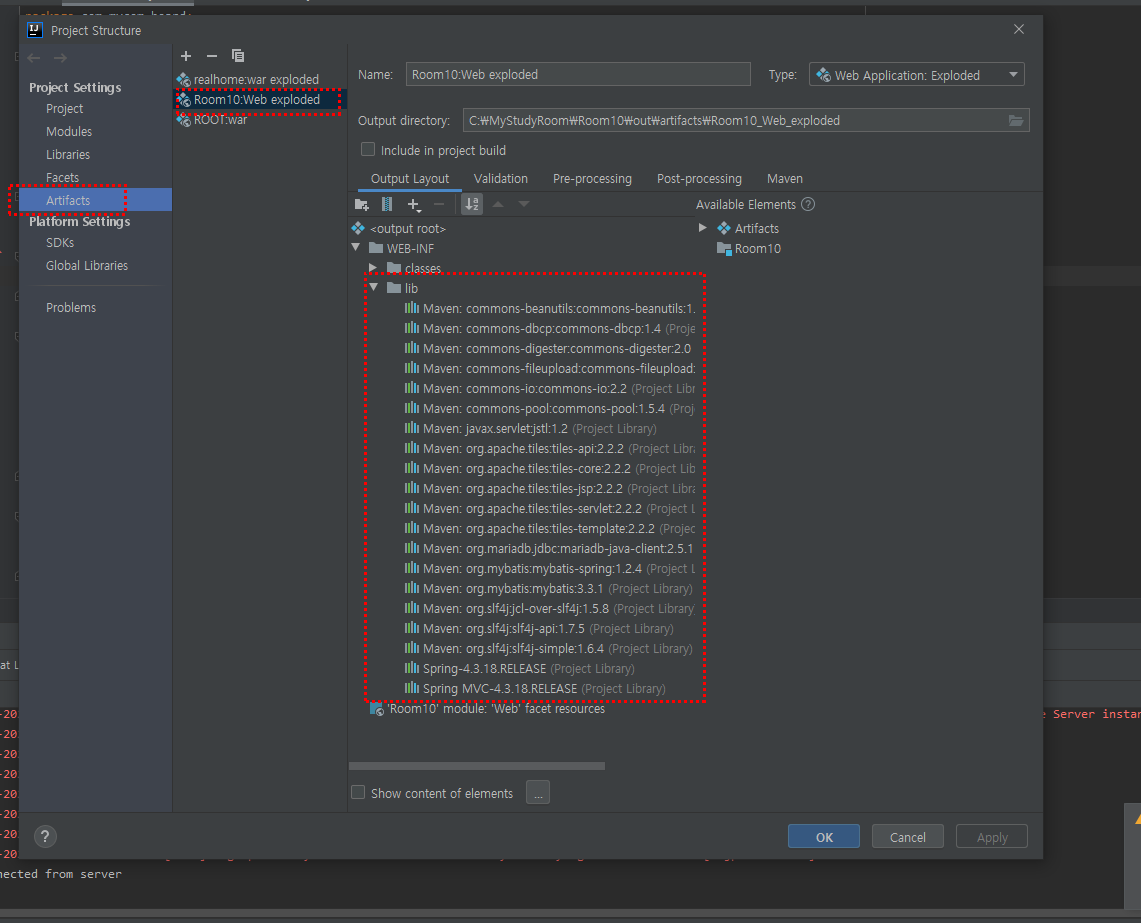Image resolution: width=1141 pixels, height=923 pixels.
Task: Click the move down arrow icon
Action: [x=524, y=205]
